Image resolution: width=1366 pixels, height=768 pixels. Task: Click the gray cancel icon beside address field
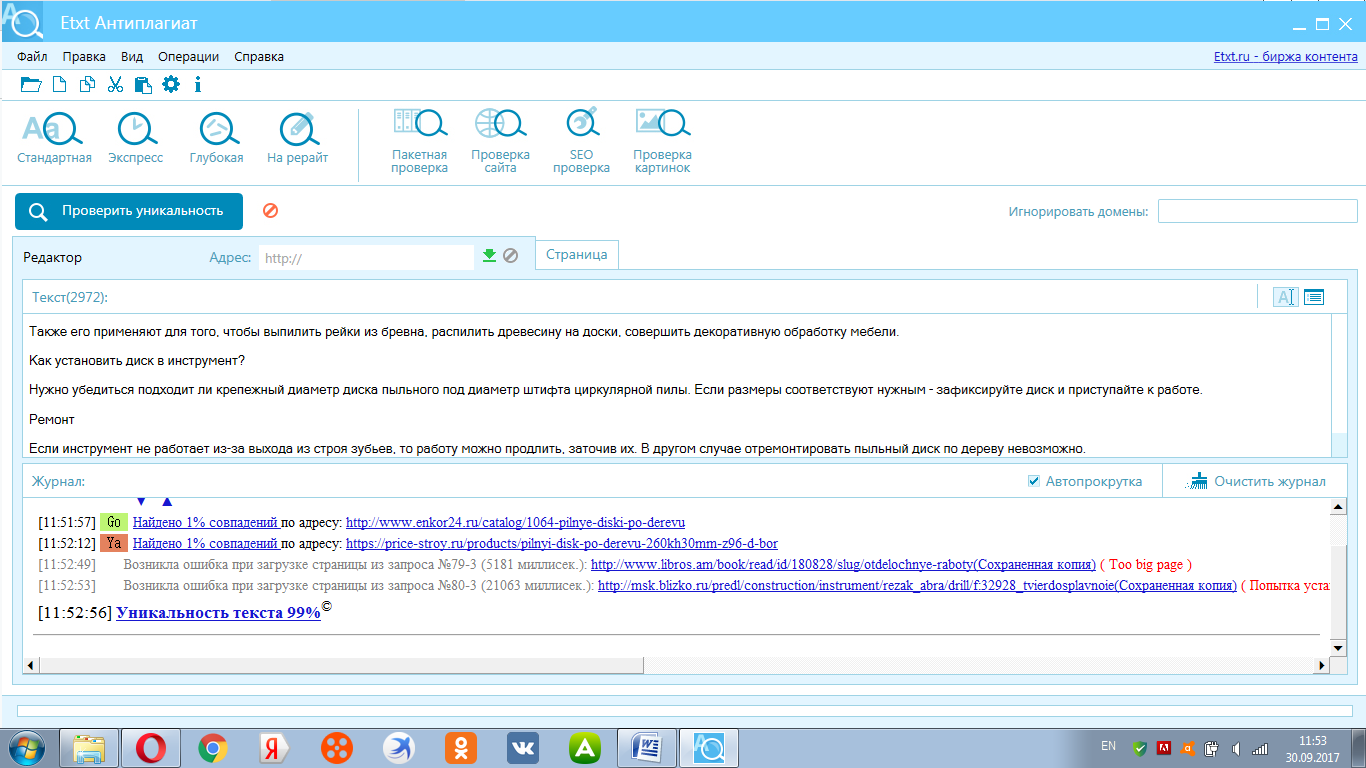[510, 256]
